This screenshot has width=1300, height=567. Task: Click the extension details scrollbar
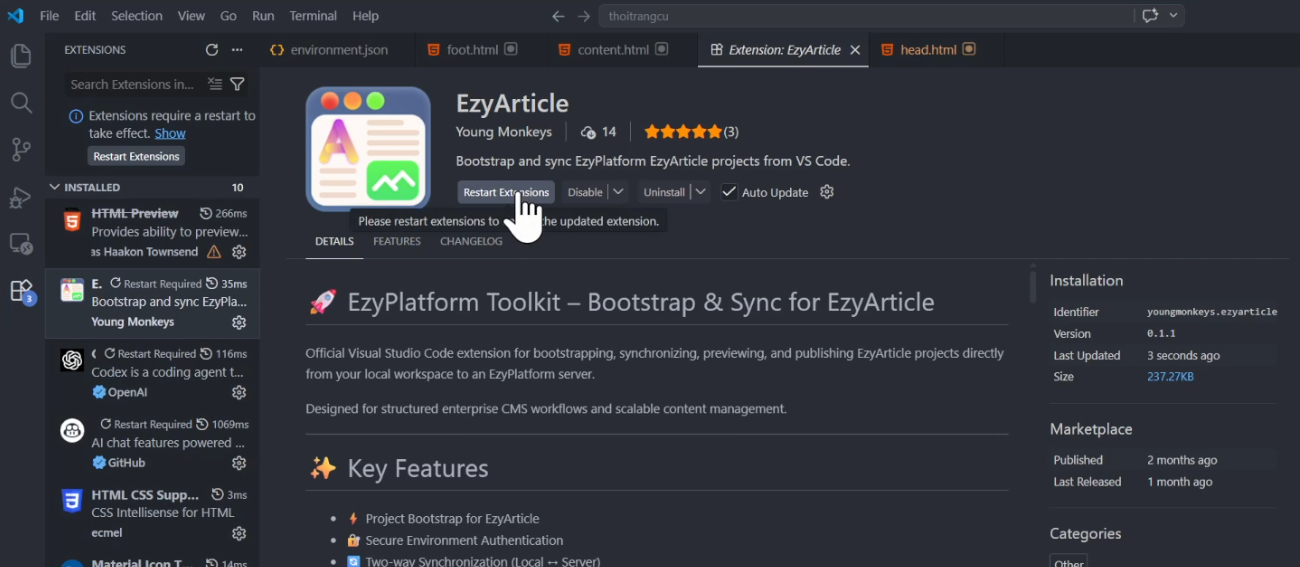pos(1033,286)
